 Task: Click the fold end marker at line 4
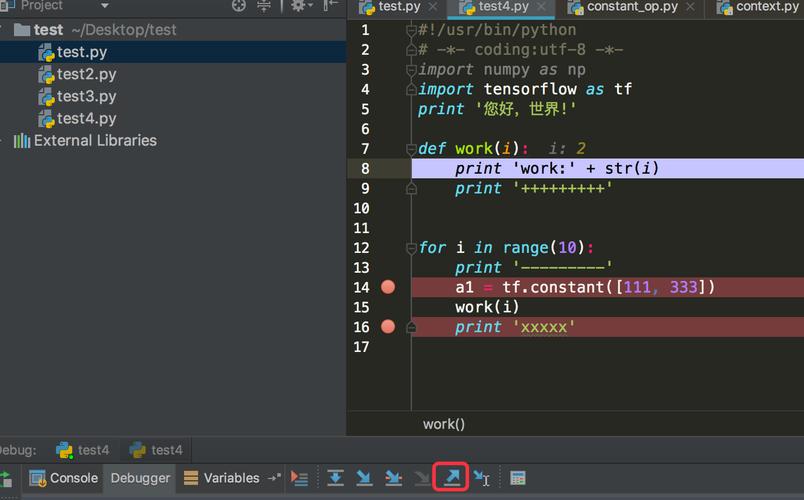pyautogui.click(x=411, y=90)
